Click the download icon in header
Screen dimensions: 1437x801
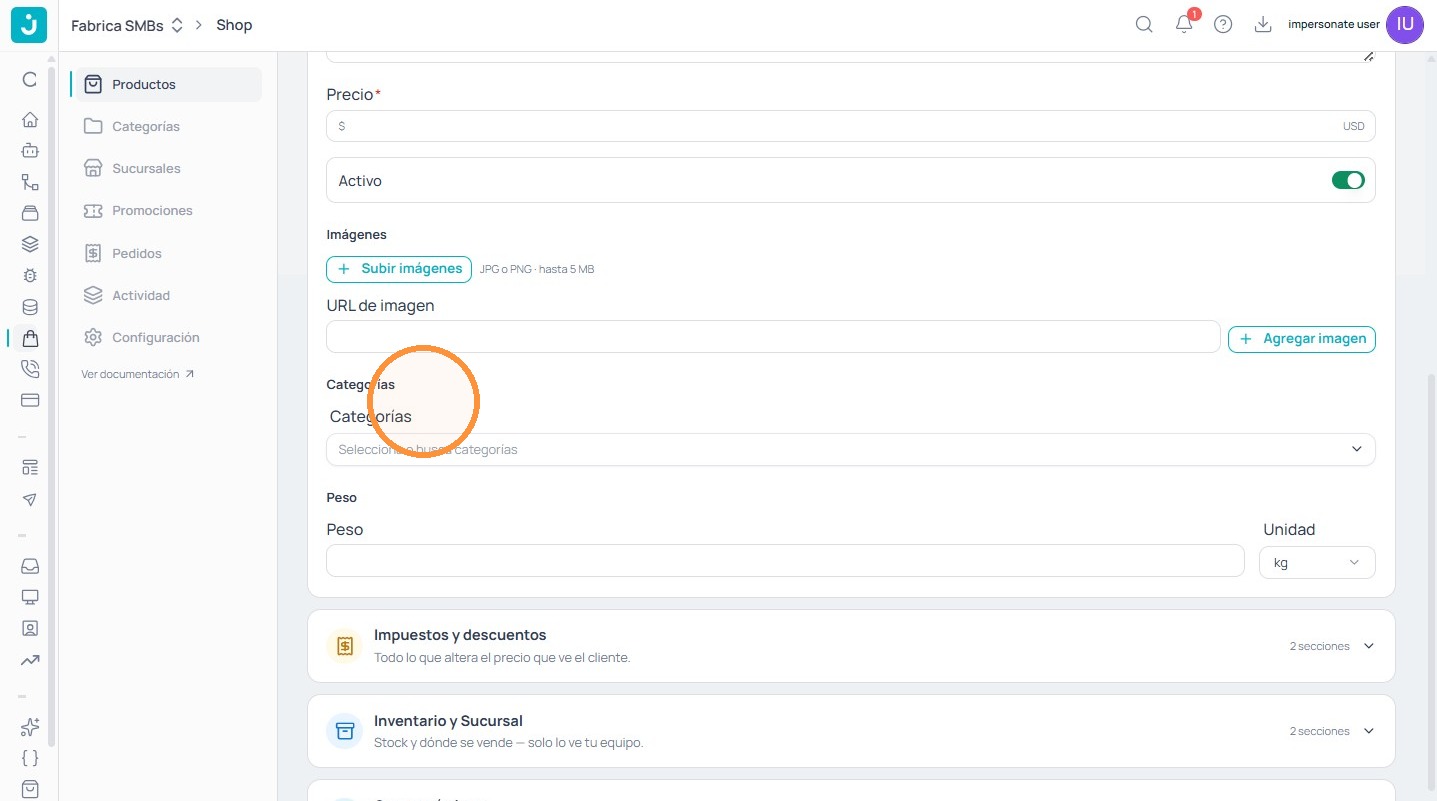[1263, 25]
